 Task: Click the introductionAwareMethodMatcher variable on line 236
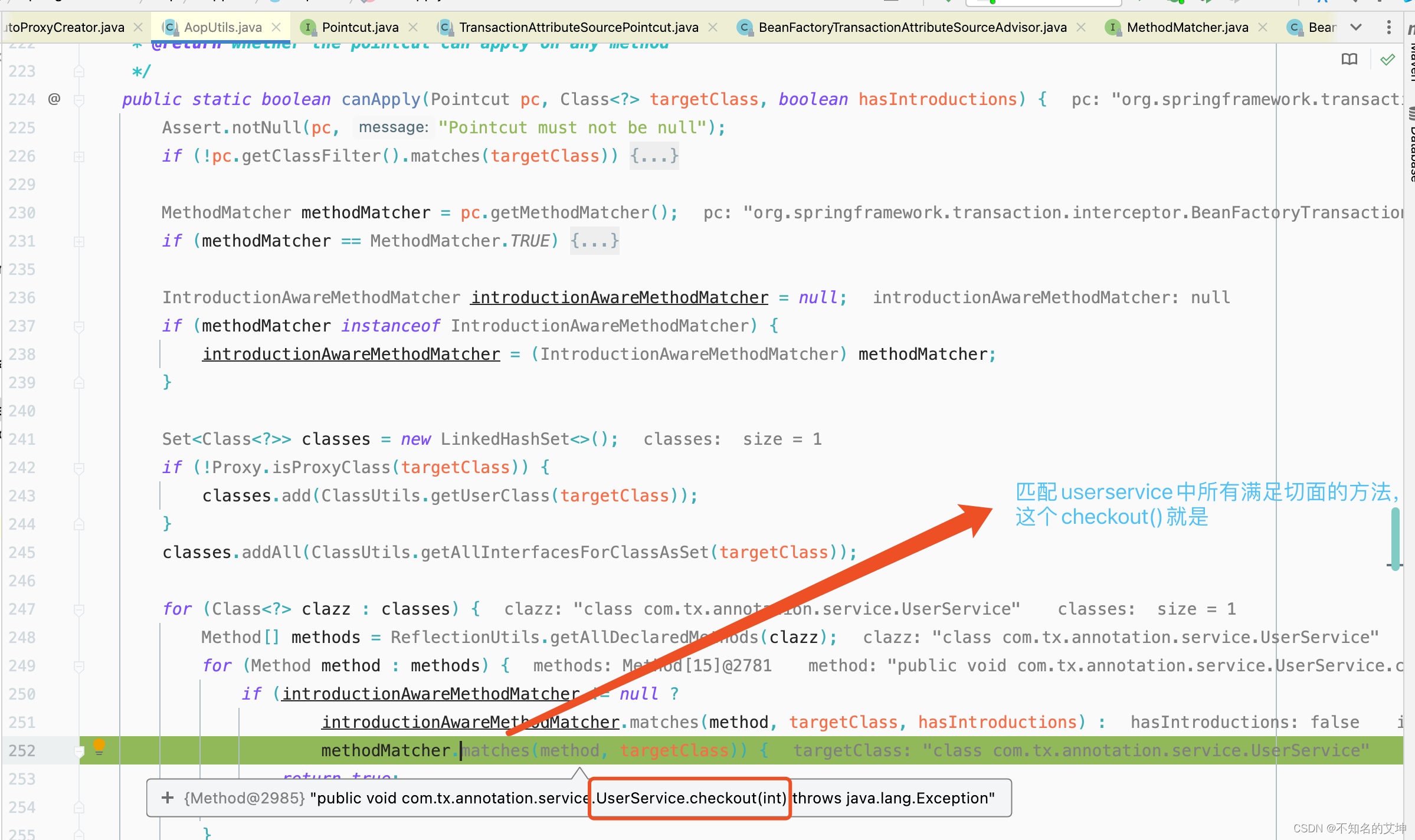(620, 297)
